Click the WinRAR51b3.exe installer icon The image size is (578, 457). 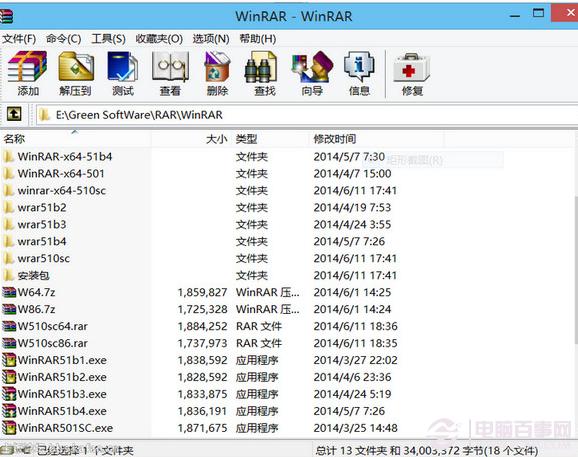[x=9, y=394]
